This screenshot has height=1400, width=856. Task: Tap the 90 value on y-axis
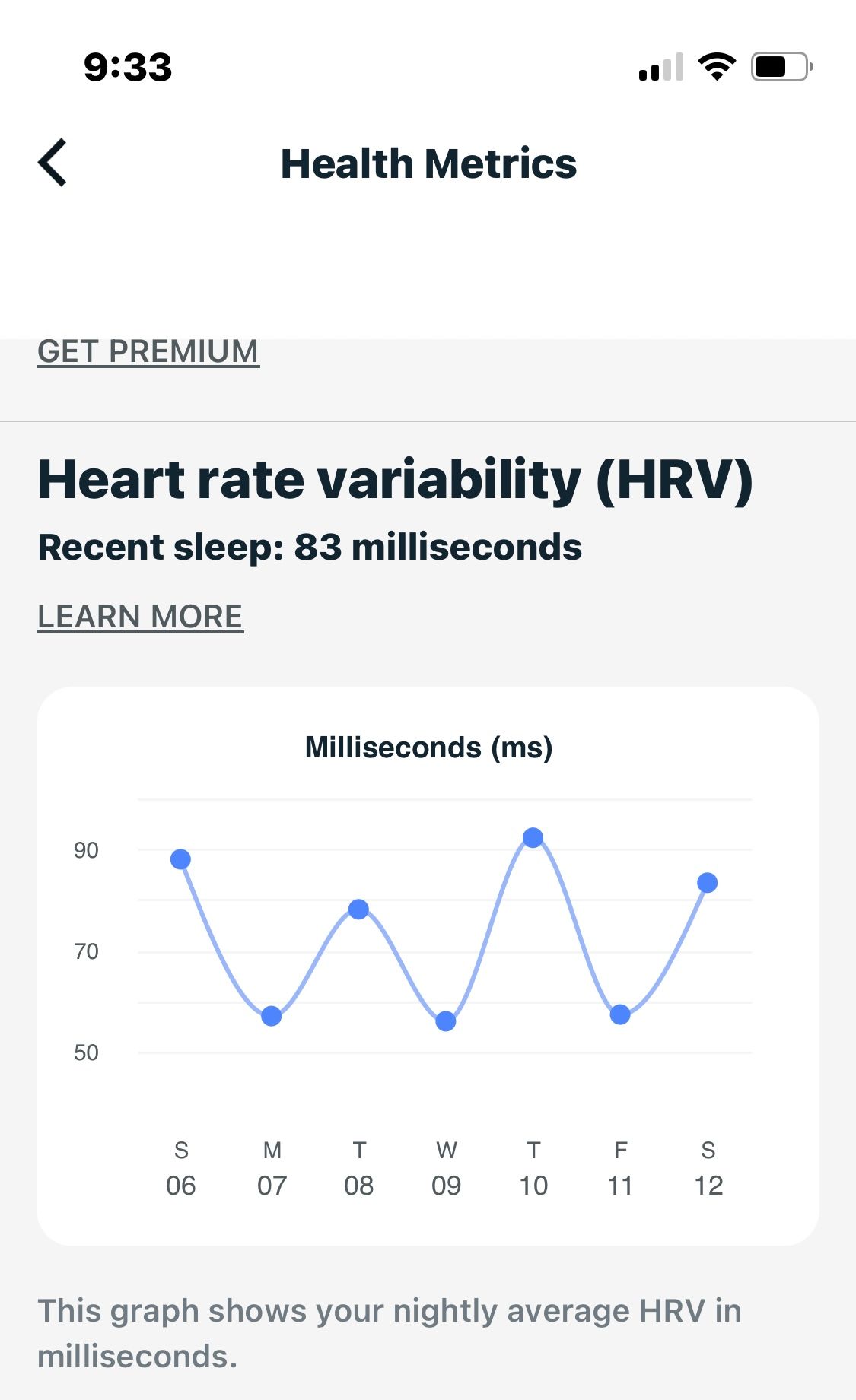tap(86, 850)
